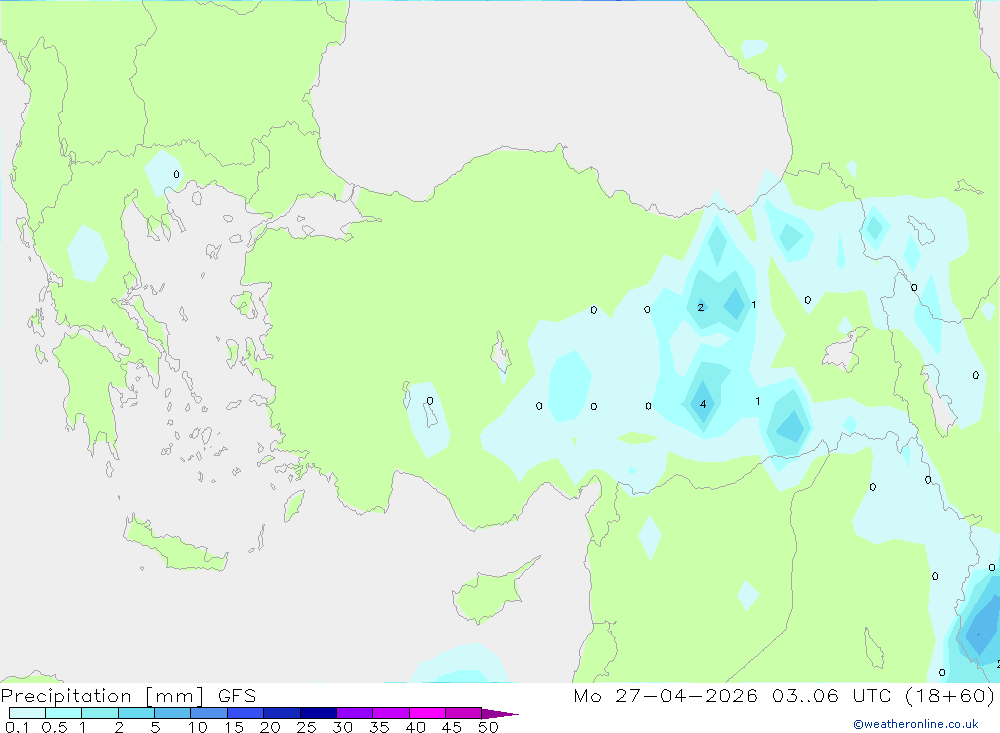Click the "GFS" model label
The height and width of the screenshot is (733, 1000).
pos(237,695)
